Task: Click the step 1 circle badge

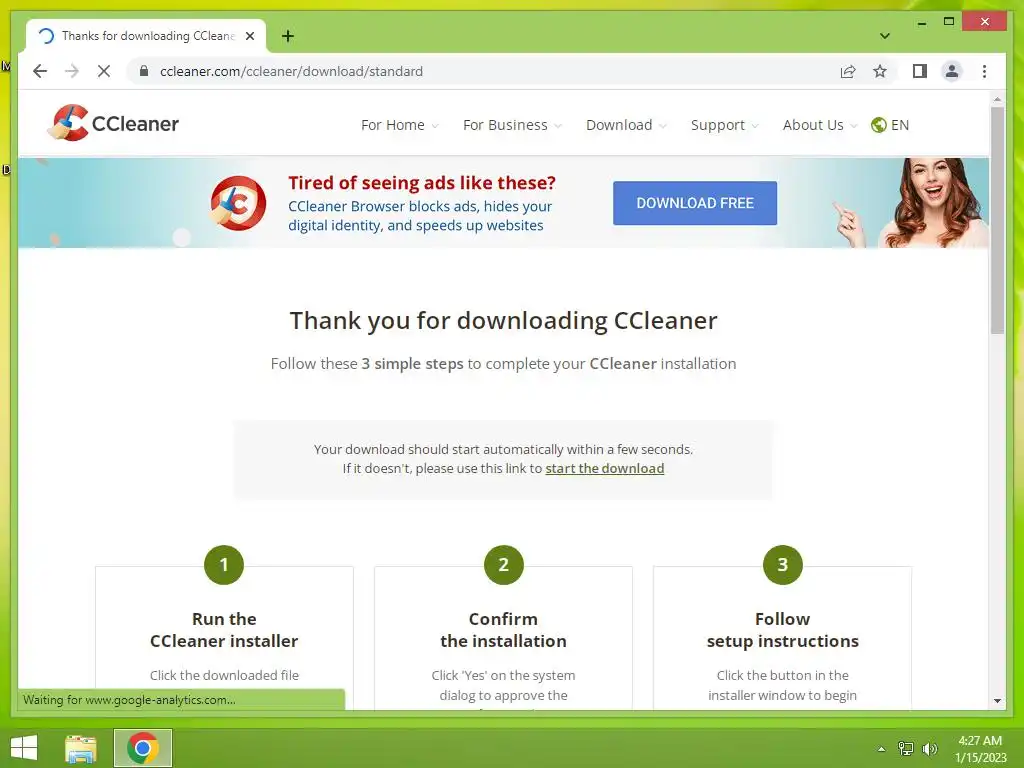Action: pos(224,565)
